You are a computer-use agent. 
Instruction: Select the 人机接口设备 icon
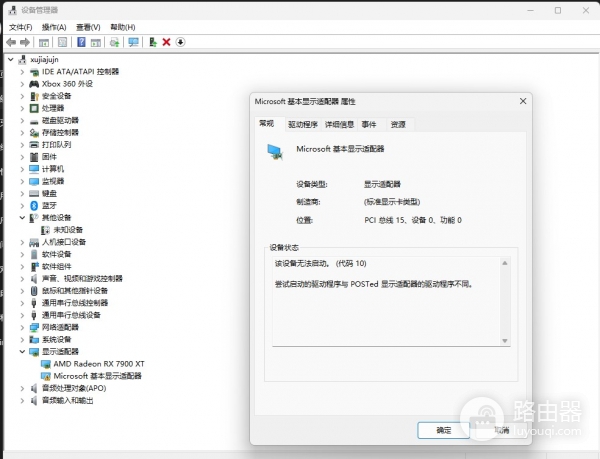click(x=34, y=242)
